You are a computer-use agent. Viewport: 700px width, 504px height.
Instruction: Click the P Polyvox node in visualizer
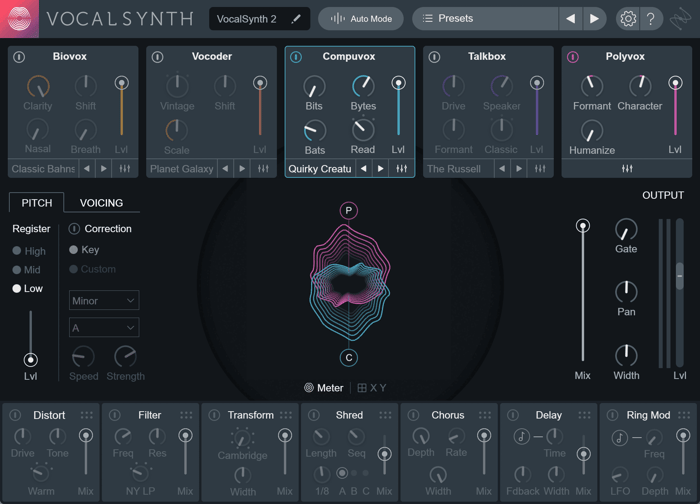349,210
